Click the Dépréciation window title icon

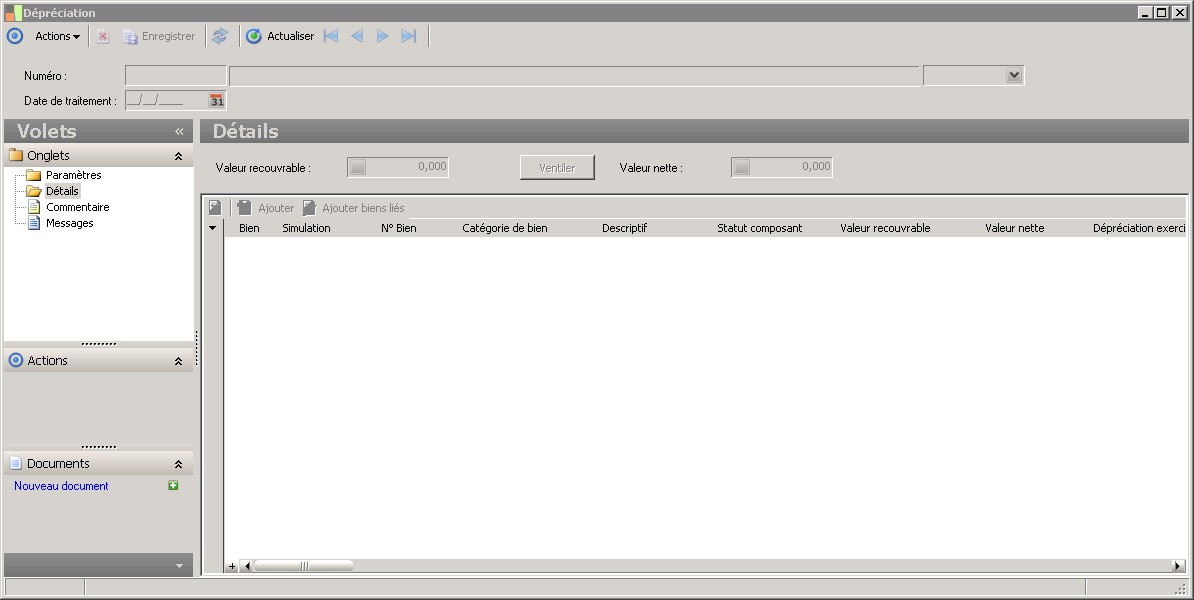pyautogui.click(x=13, y=12)
